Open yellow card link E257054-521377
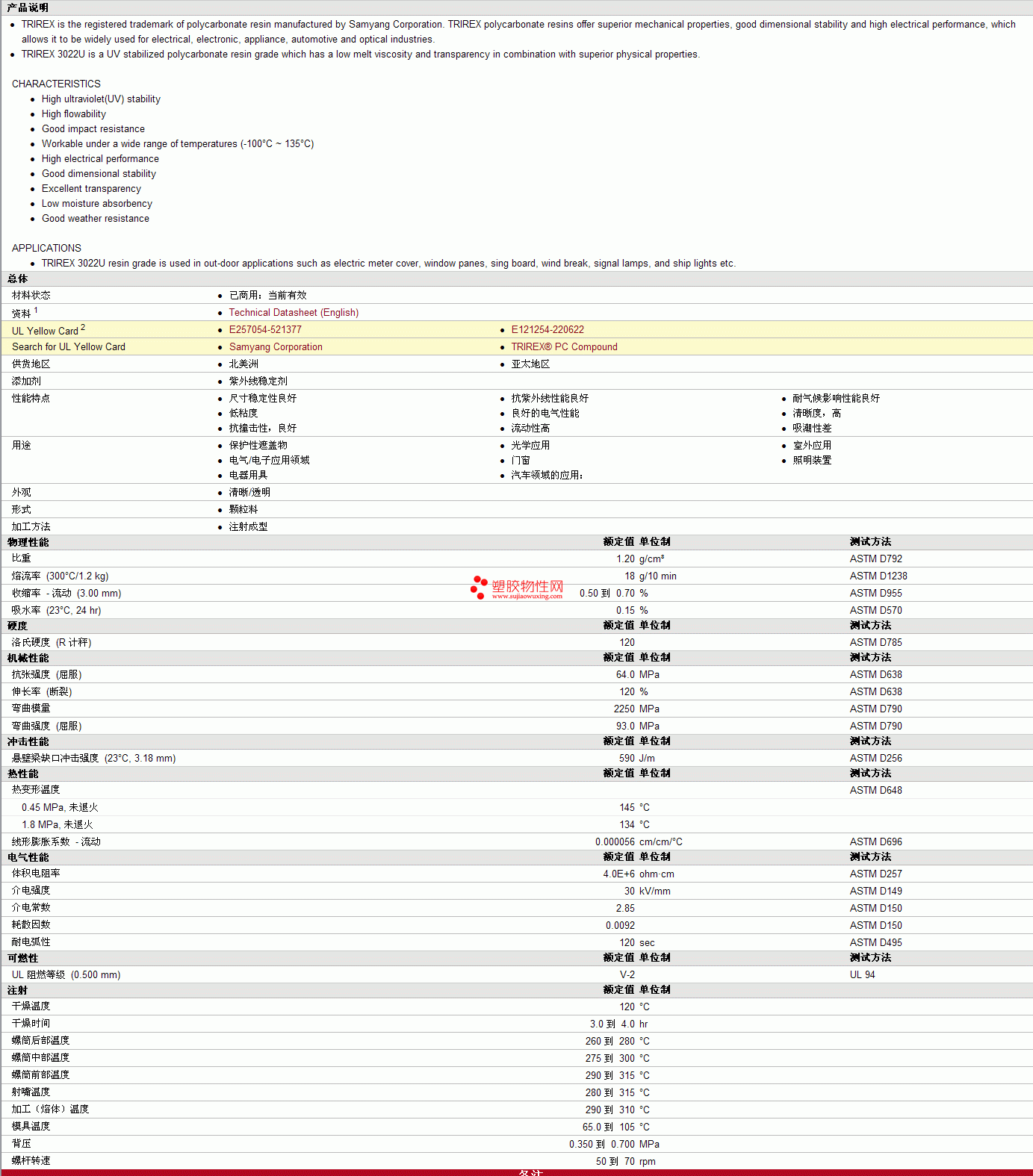Image resolution: width=1033 pixels, height=1176 pixels. coord(265,329)
